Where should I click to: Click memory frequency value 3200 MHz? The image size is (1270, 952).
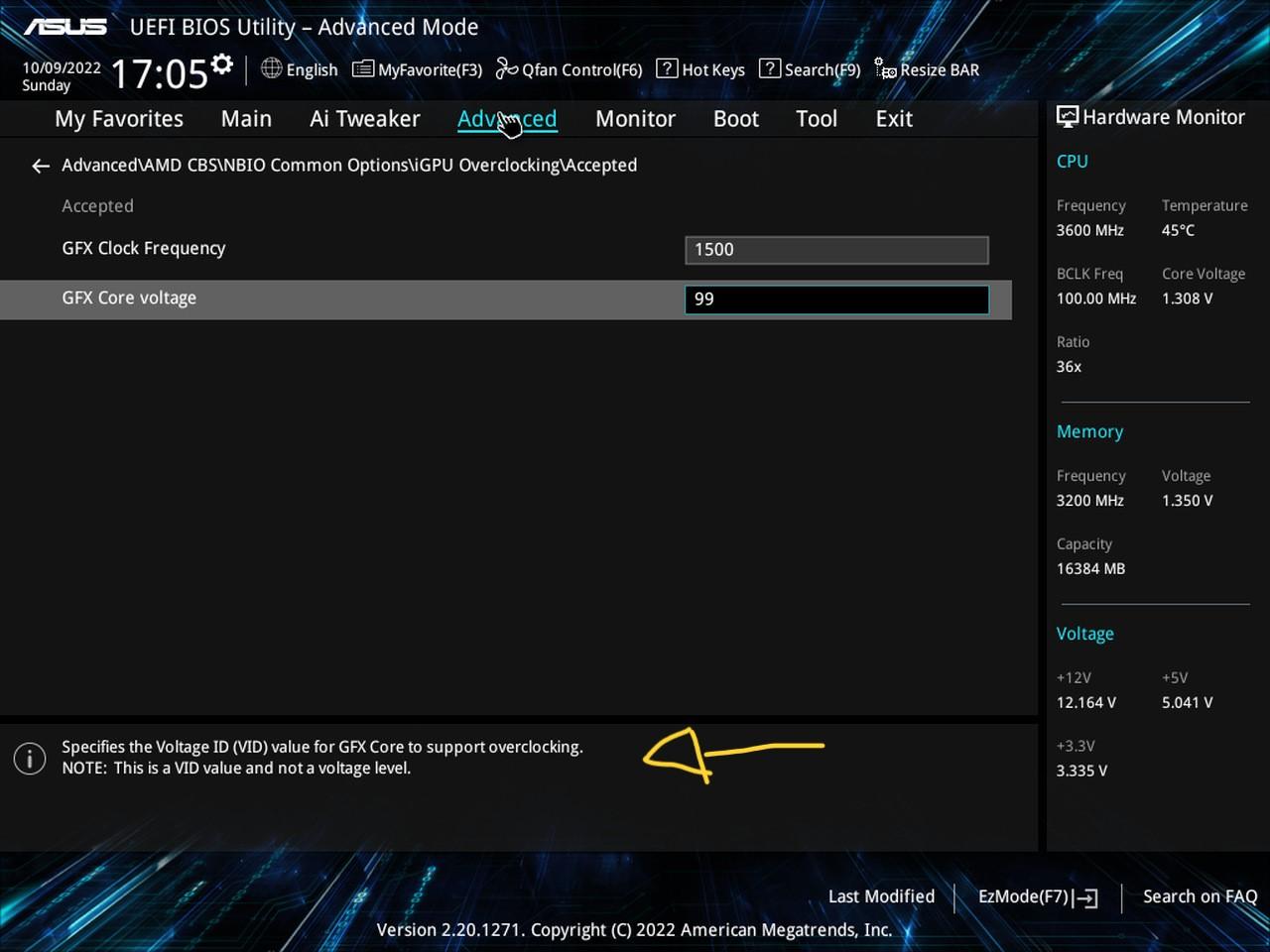[1089, 501]
